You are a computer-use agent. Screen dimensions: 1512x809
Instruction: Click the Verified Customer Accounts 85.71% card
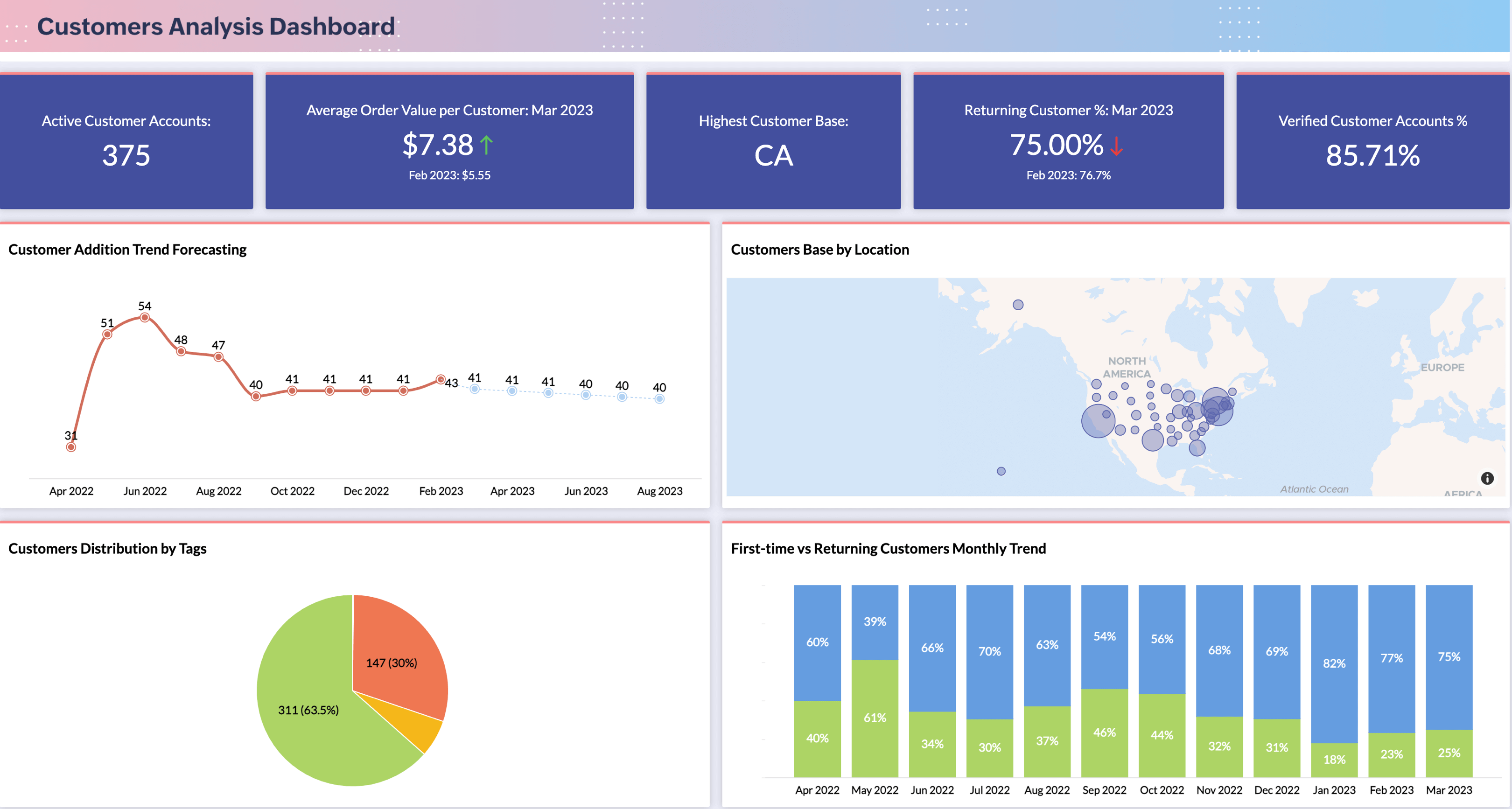1372,141
